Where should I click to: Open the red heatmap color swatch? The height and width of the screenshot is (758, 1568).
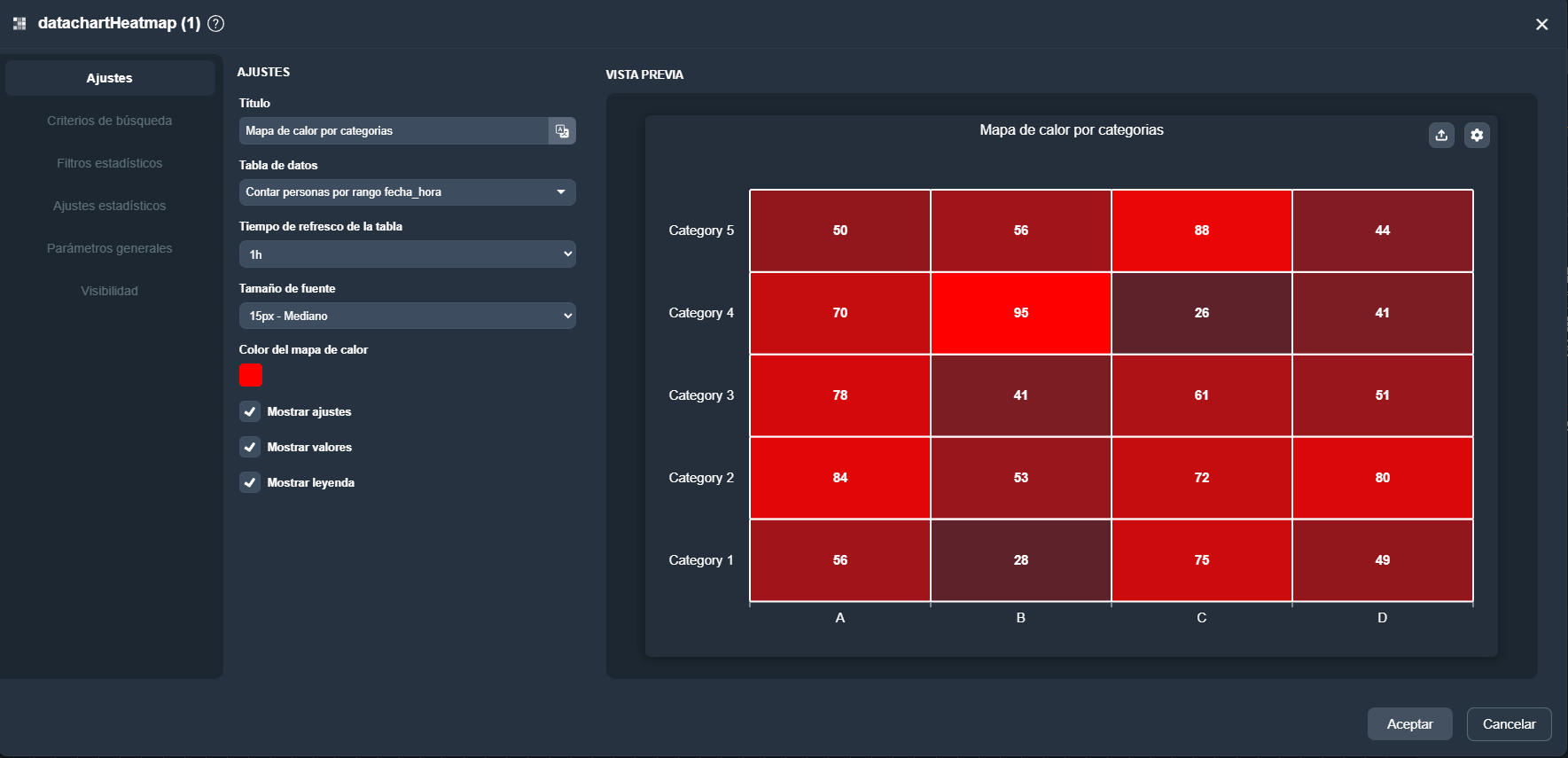tap(251, 375)
